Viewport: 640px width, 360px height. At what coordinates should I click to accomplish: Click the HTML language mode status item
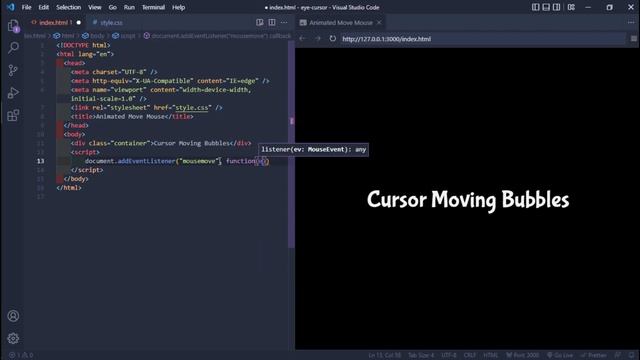point(491,355)
